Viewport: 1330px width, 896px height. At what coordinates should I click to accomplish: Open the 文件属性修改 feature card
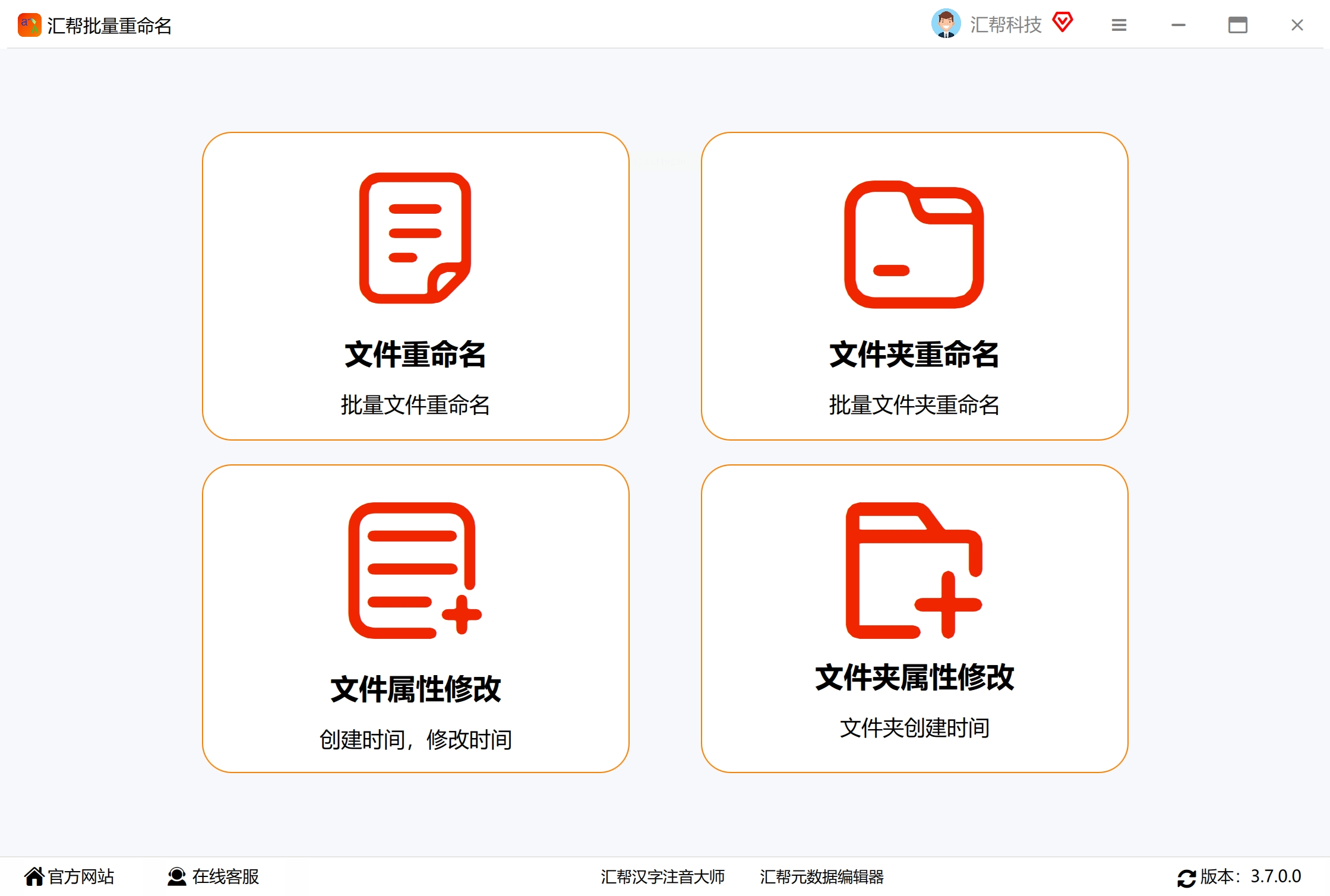[x=415, y=618]
